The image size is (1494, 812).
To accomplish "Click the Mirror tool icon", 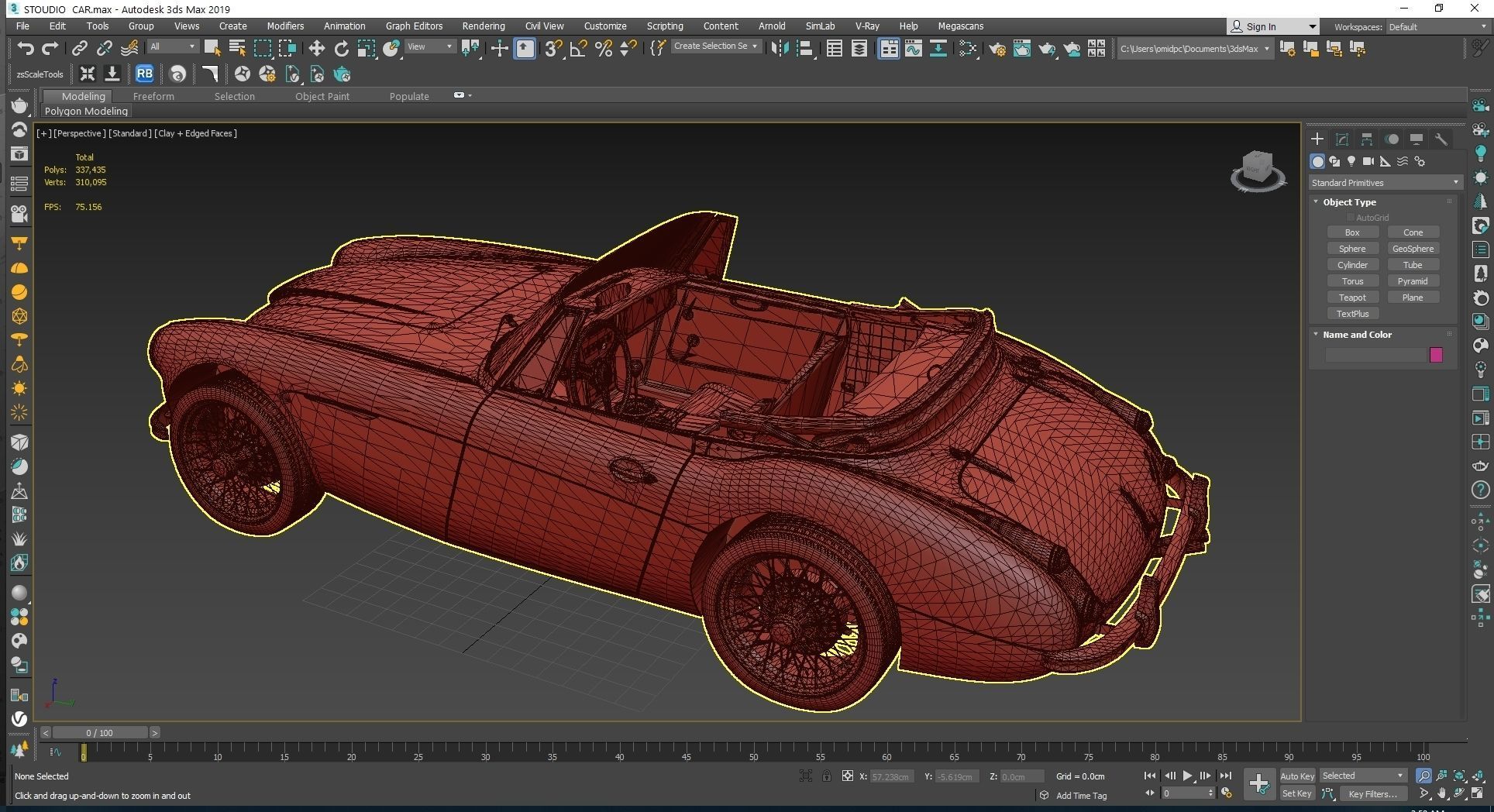I will tap(780, 48).
